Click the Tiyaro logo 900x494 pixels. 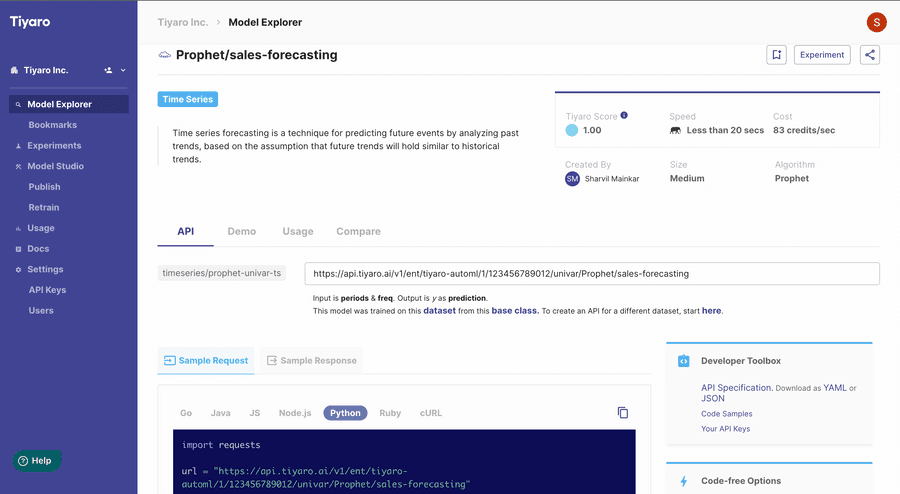(30, 22)
